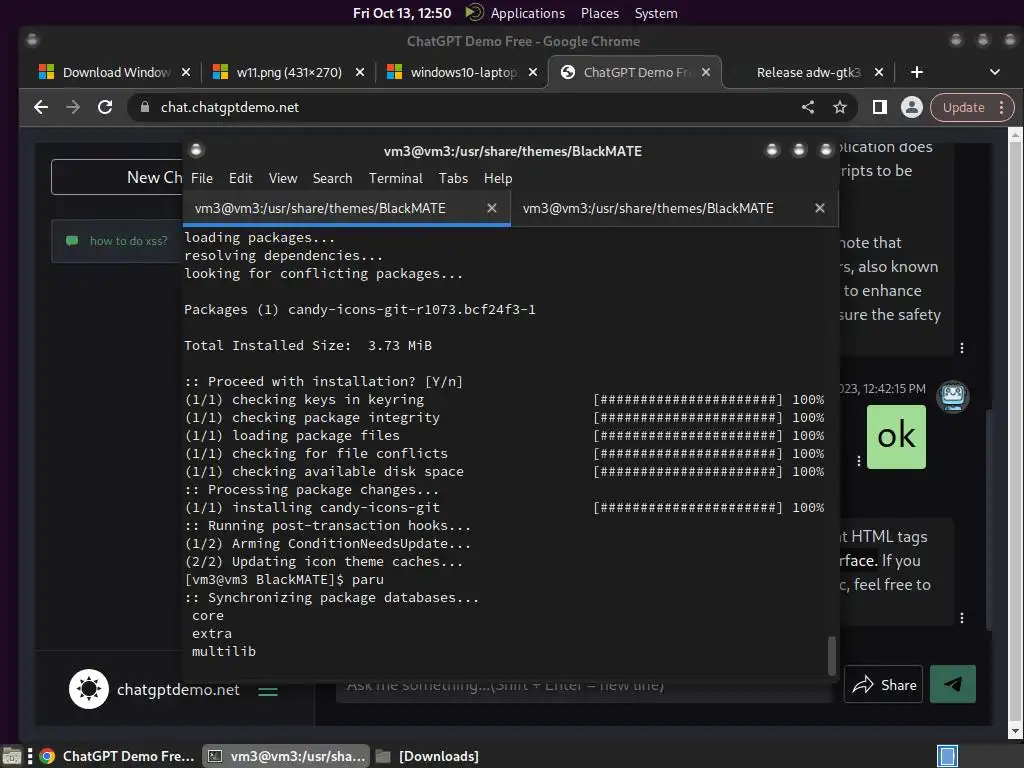Share this page icon in address bar
The height and width of the screenshot is (768, 1024).
(x=808, y=107)
